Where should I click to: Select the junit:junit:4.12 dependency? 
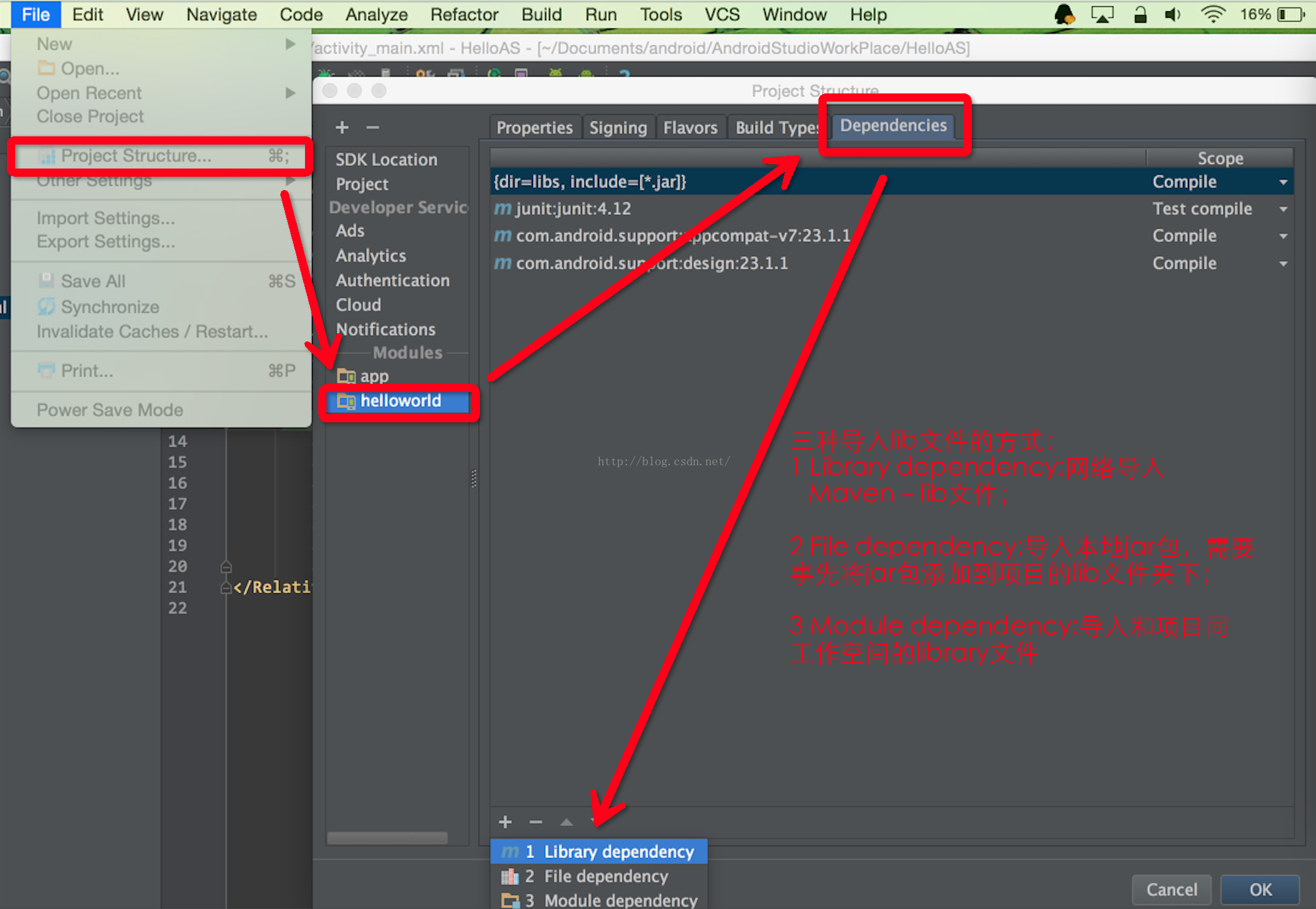892,208
